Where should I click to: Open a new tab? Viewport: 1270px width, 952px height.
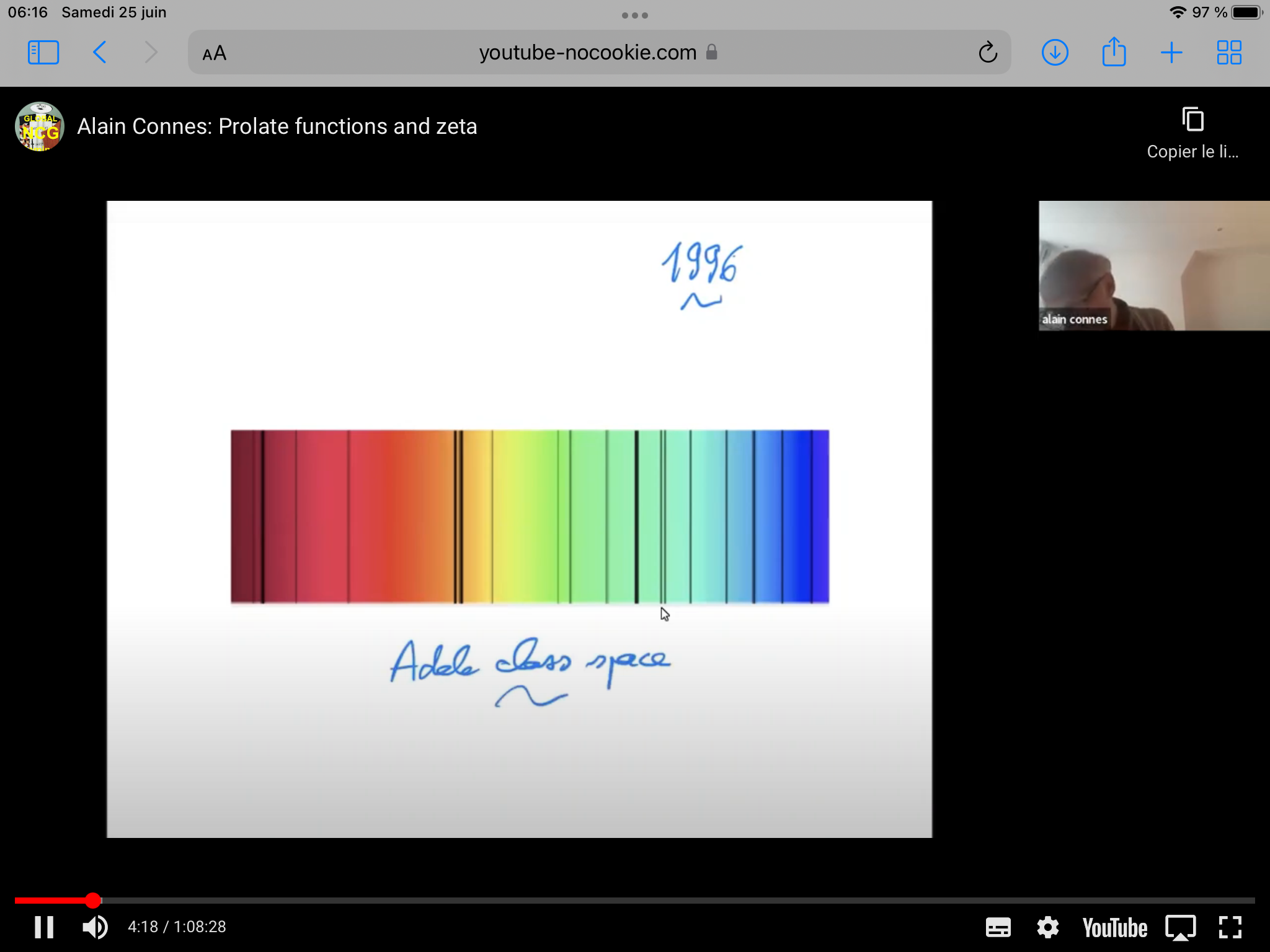click(x=1171, y=53)
